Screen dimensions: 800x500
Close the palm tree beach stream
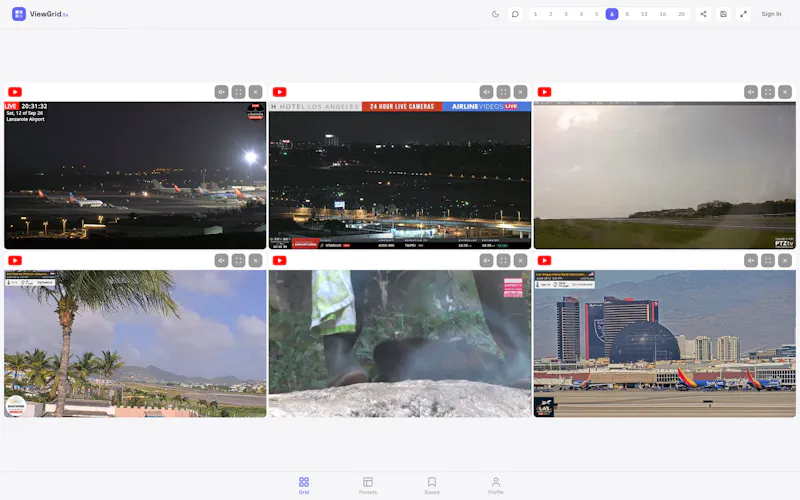pyautogui.click(x=256, y=260)
